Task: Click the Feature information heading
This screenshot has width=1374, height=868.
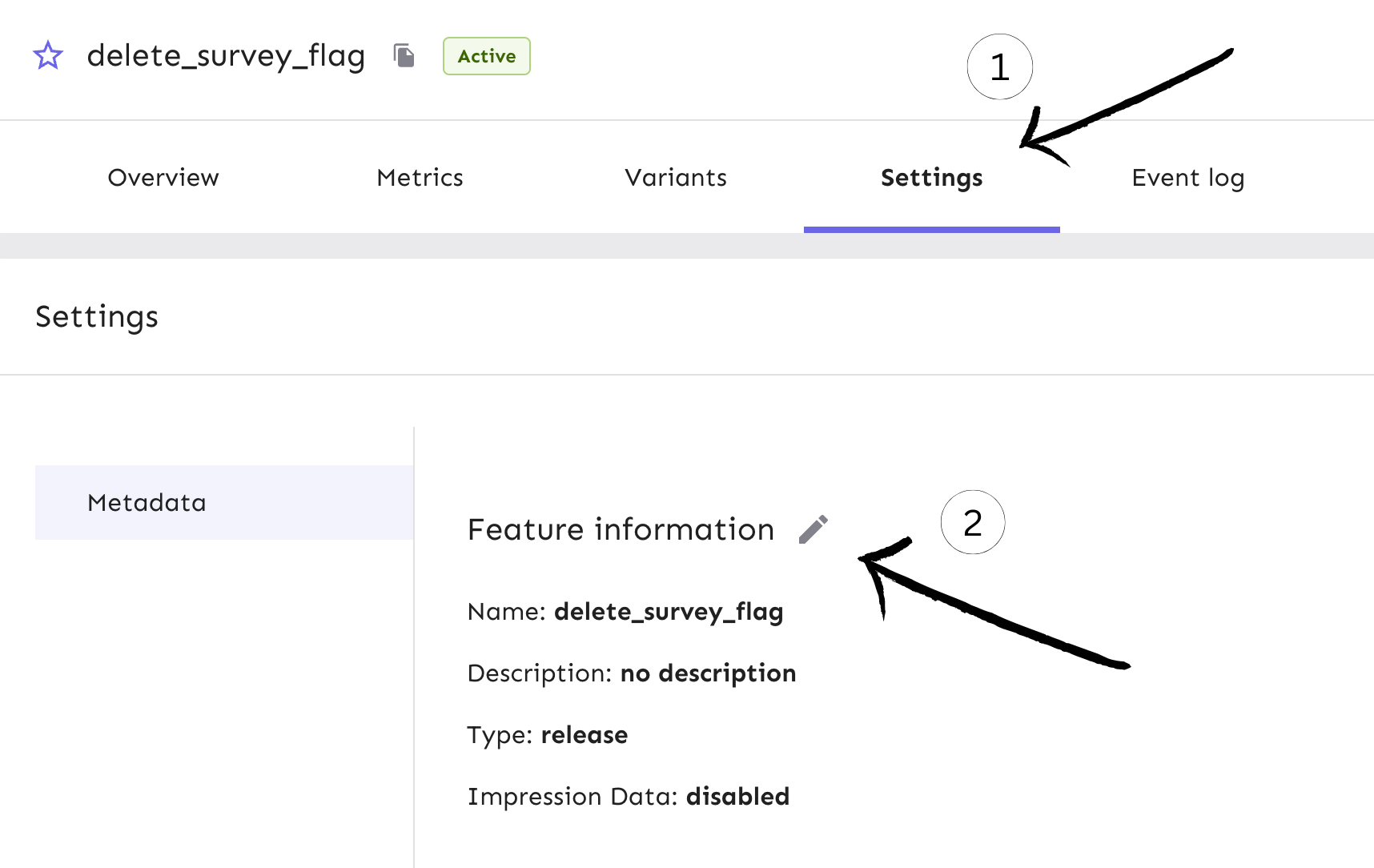Action: point(621,528)
